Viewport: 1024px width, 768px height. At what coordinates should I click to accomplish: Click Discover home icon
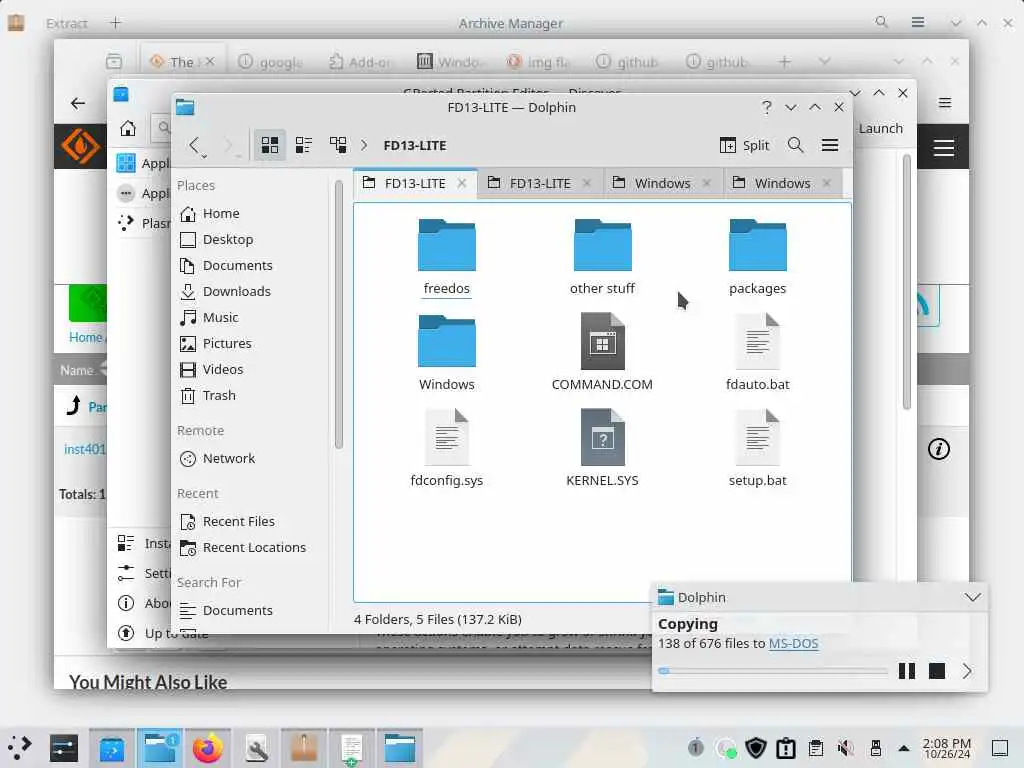[128, 128]
